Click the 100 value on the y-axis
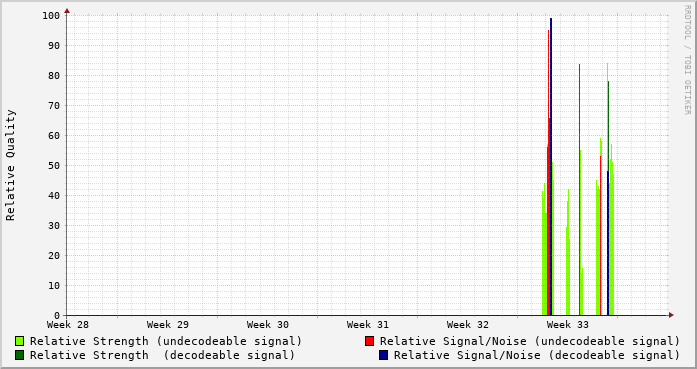The width and height of the screenshot is (697, 369). point(51,16)
